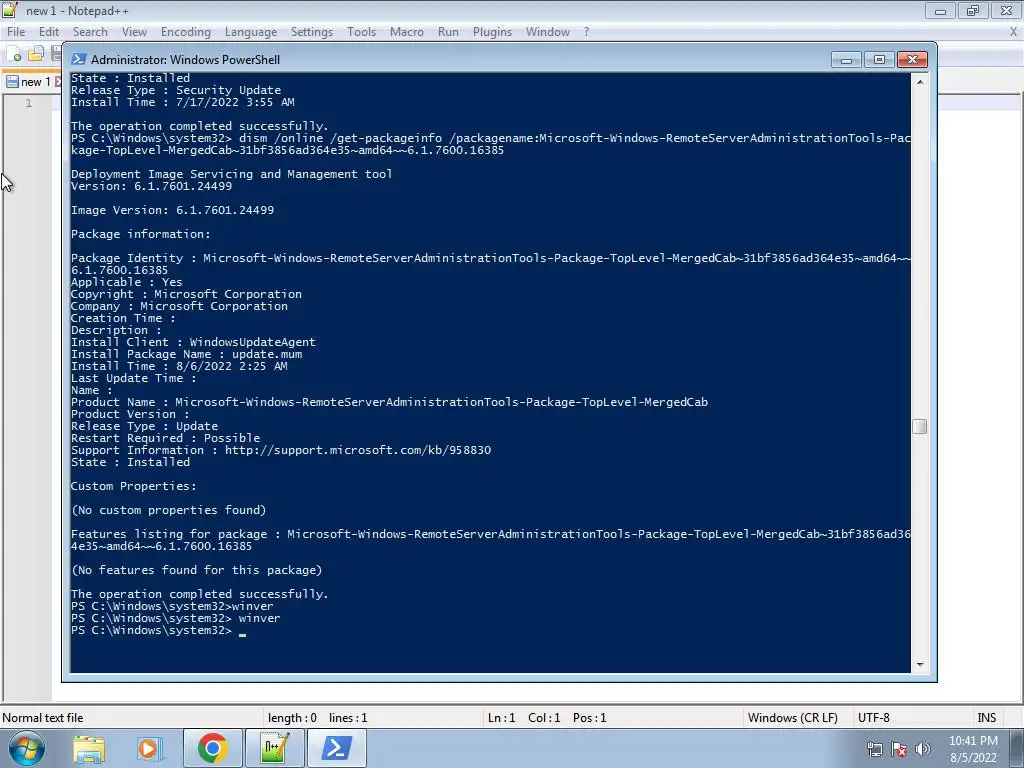Open the taskbar clock showing 10:41 PM
Viewport: 1024px width, 768px height.
tap(973, 749)
